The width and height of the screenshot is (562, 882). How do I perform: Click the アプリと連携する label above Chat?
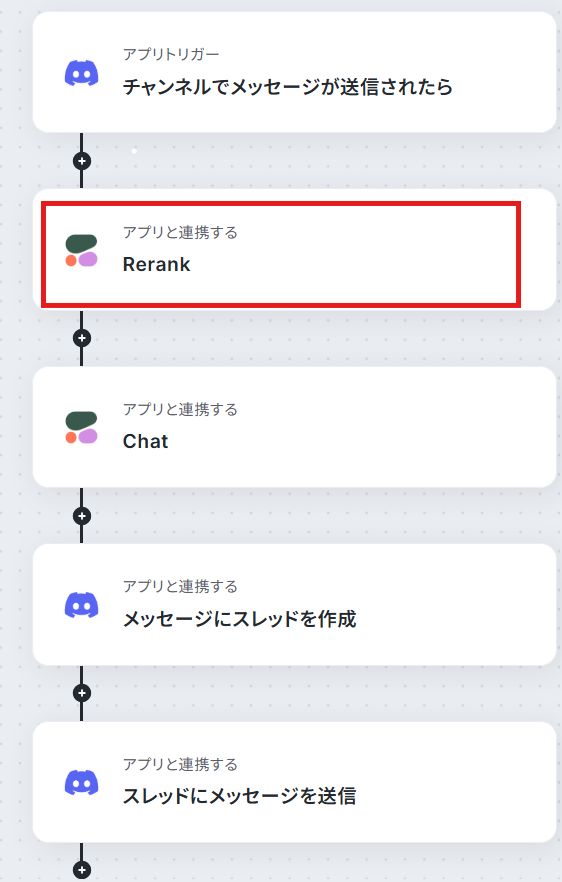pyautogui.click(x=180, y=410)
